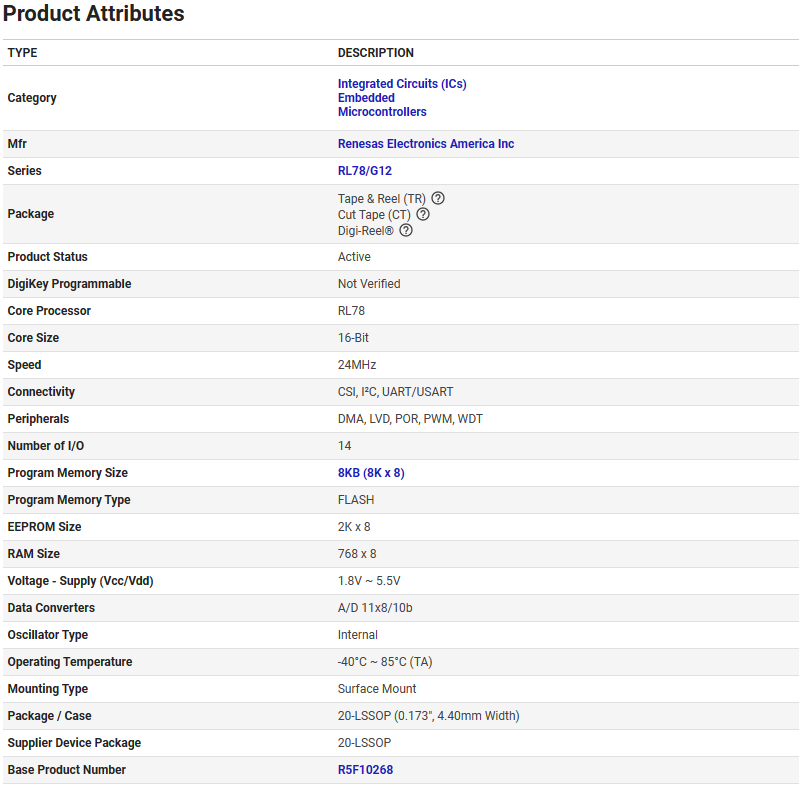Open the RL78/G12 series link
Screen dimensions: 799x788
click(365, 171)
